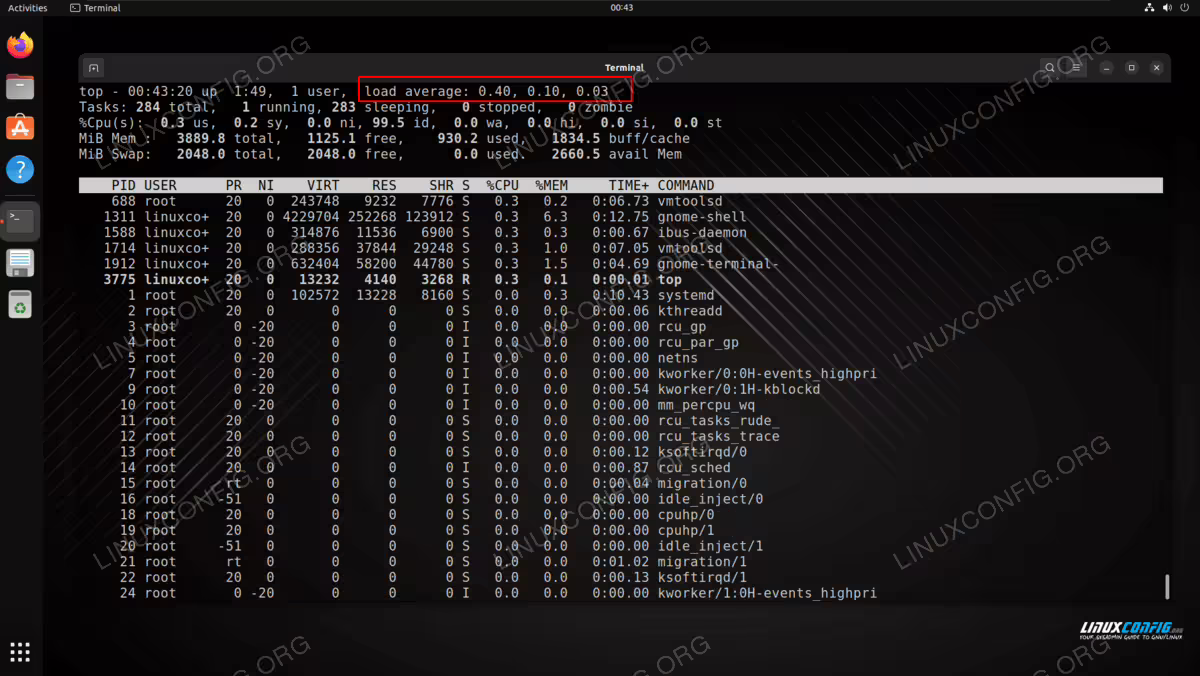This screenshot has width=1200, height=676.
Task: Click the volume icon in top bar
Action: coord(1168,8)
